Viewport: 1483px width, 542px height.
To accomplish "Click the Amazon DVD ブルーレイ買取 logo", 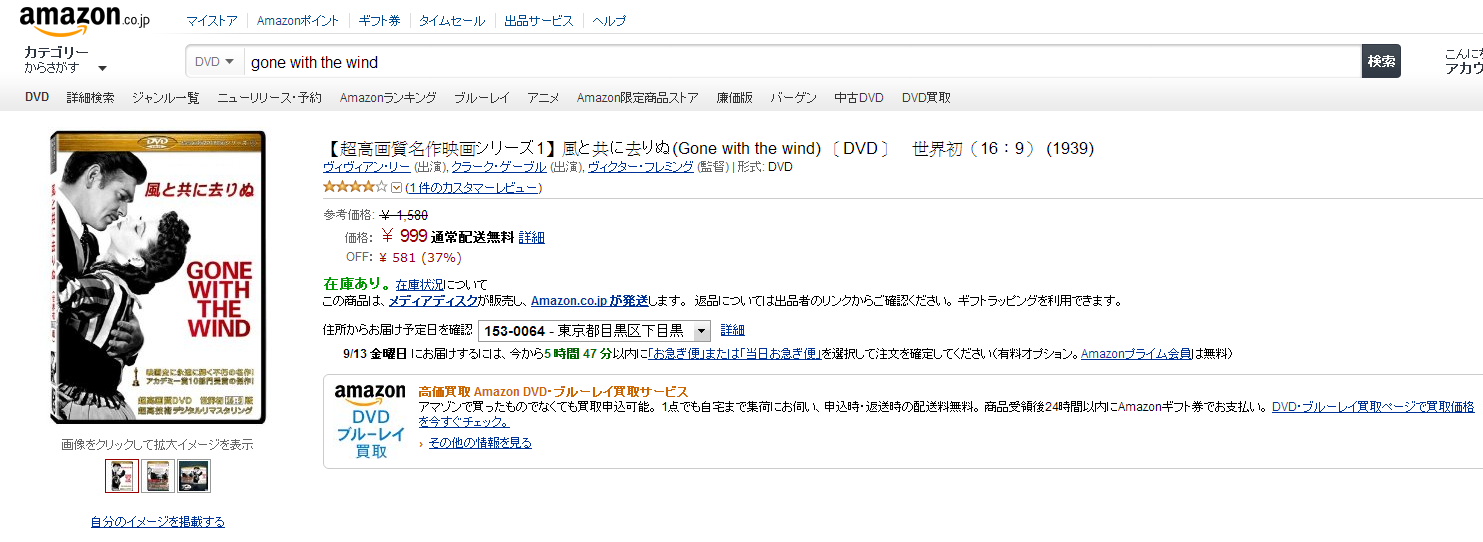I will [x=370, y=421].
